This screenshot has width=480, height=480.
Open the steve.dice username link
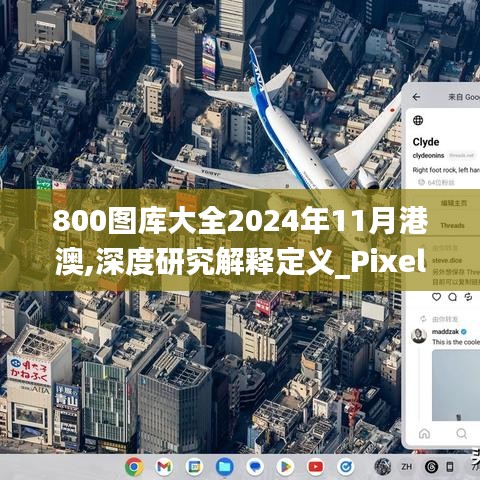(447, 261)
